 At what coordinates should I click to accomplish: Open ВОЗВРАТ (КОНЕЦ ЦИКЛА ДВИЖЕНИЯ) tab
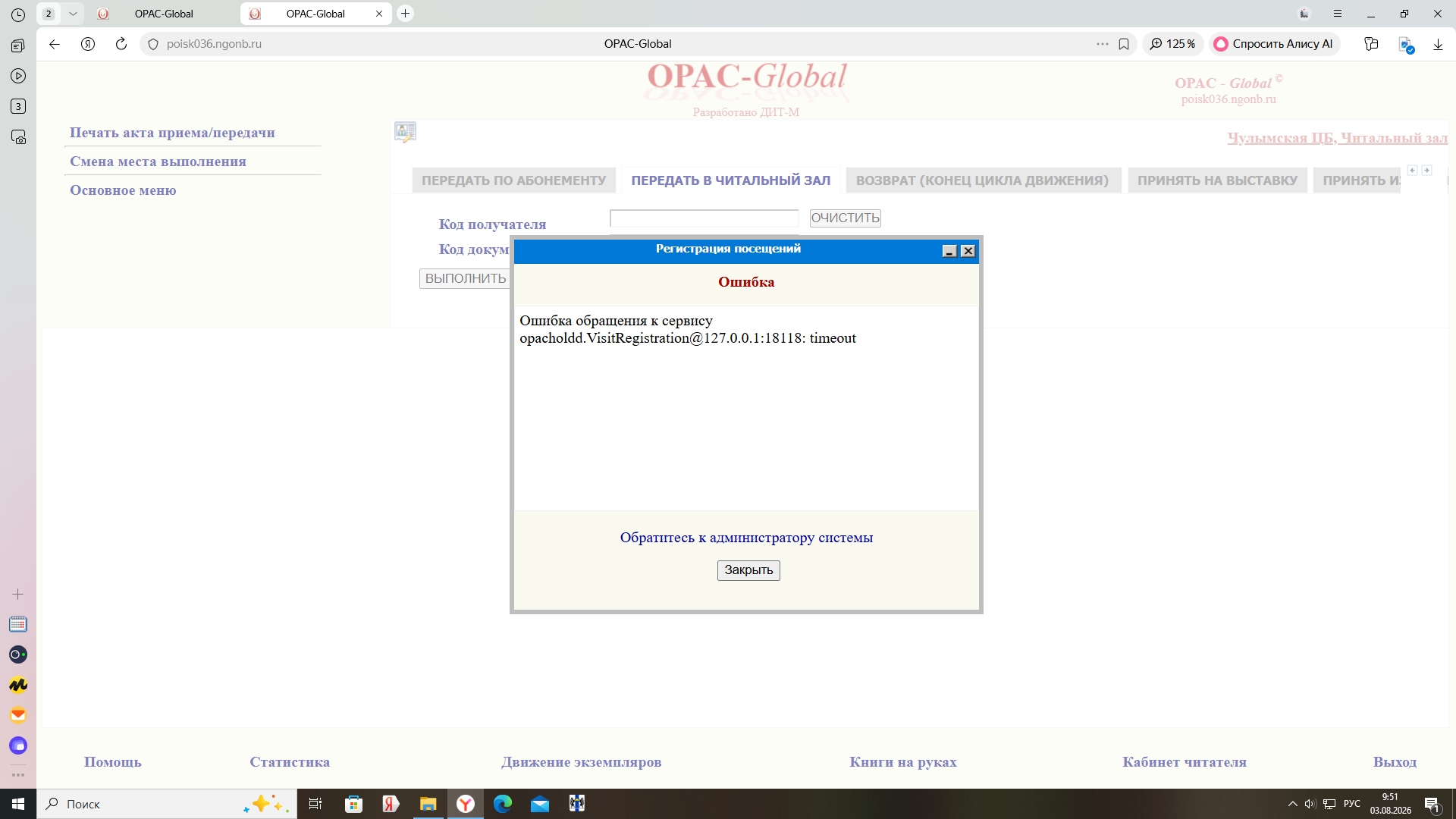(x=983, y=180)
